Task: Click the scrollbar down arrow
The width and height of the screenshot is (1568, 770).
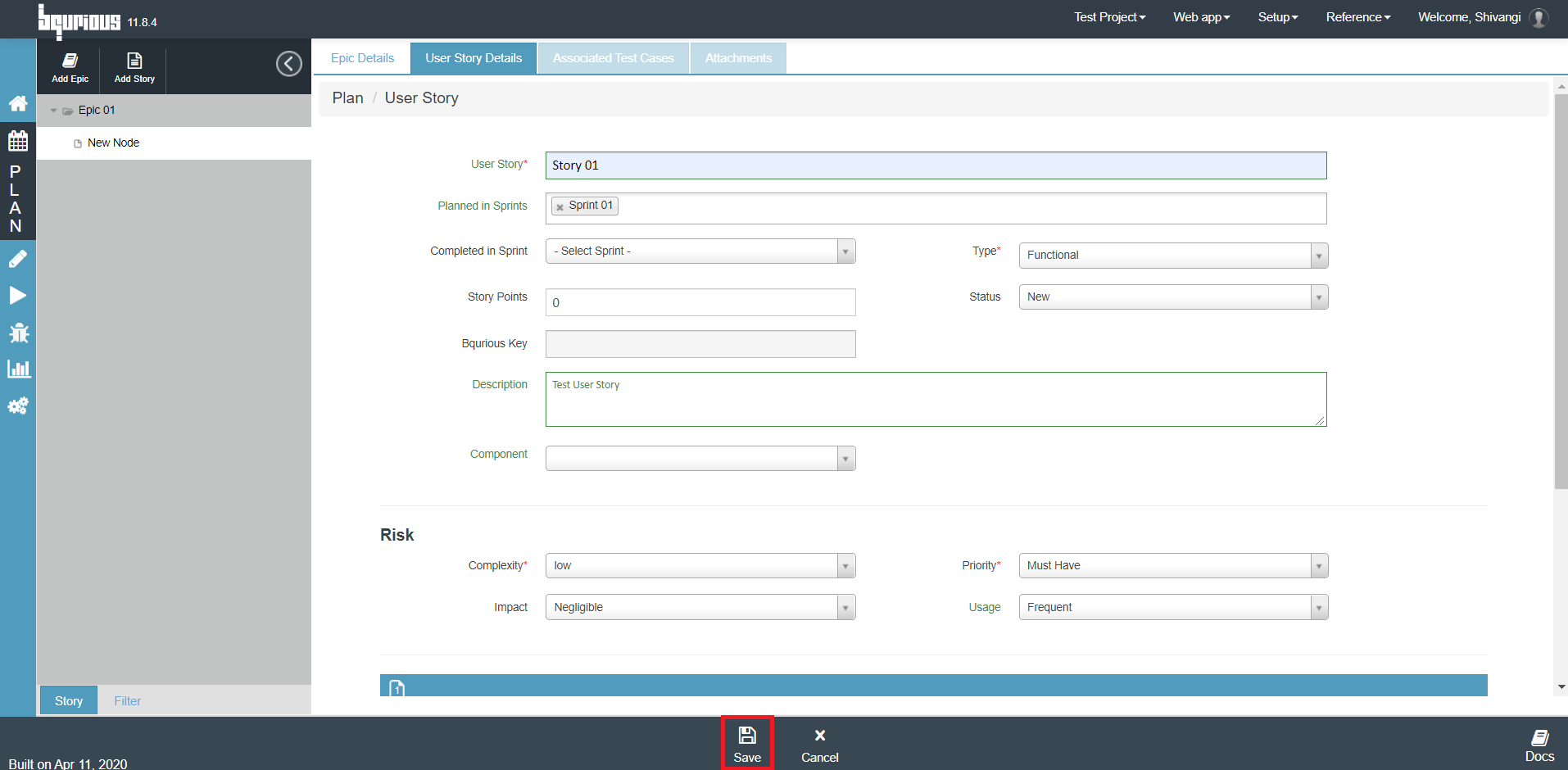Action: click(1561, 687)
